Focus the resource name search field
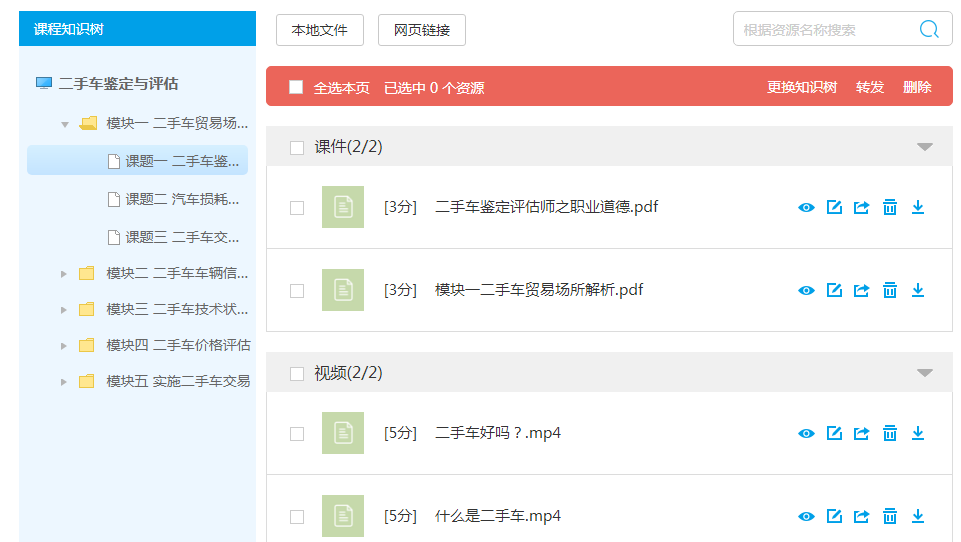The height and width of the screenshot is (542, 961). pyautogui.click(x=825, y=30)
